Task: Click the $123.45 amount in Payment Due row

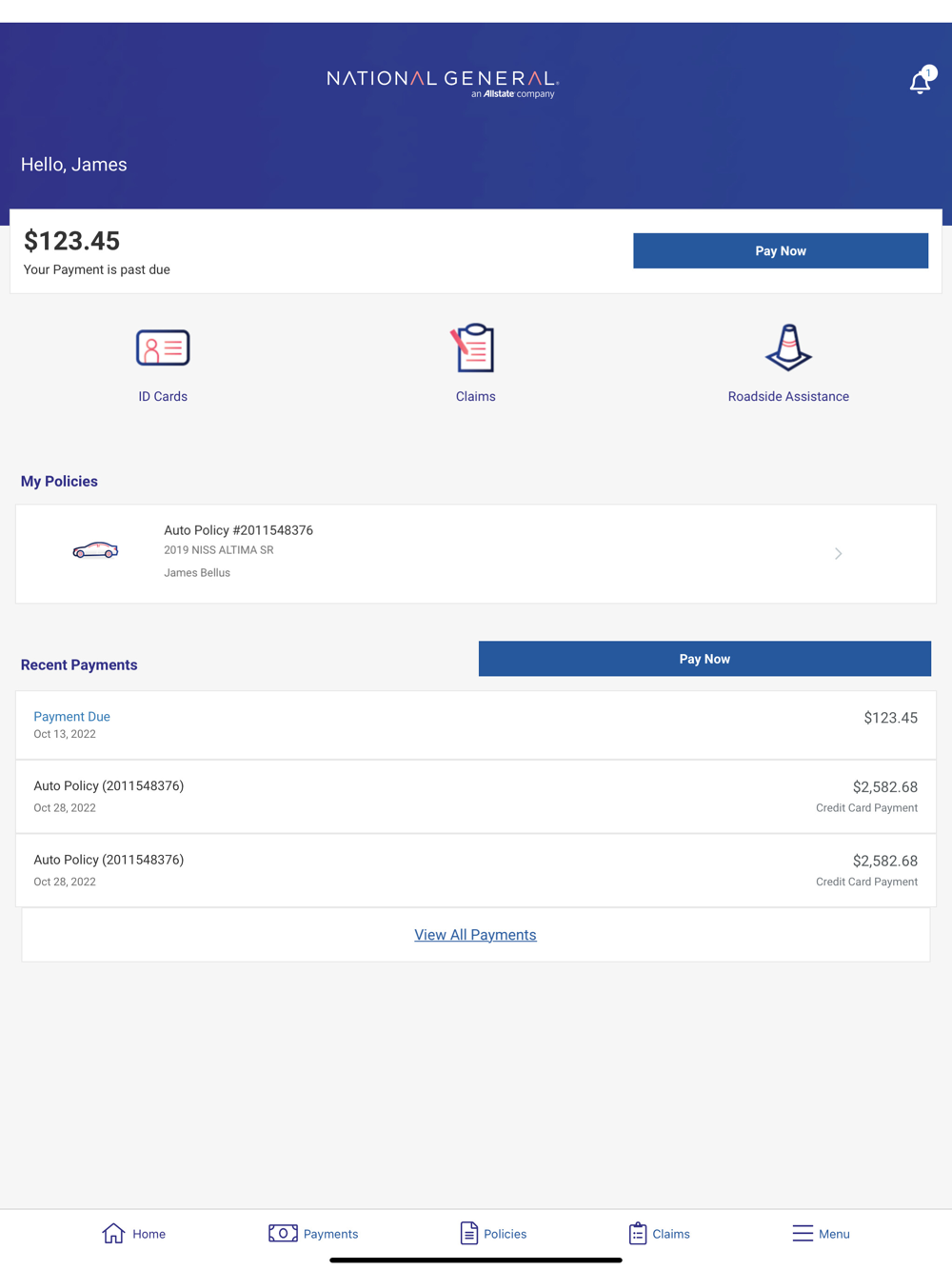Action: coord(890,718)
